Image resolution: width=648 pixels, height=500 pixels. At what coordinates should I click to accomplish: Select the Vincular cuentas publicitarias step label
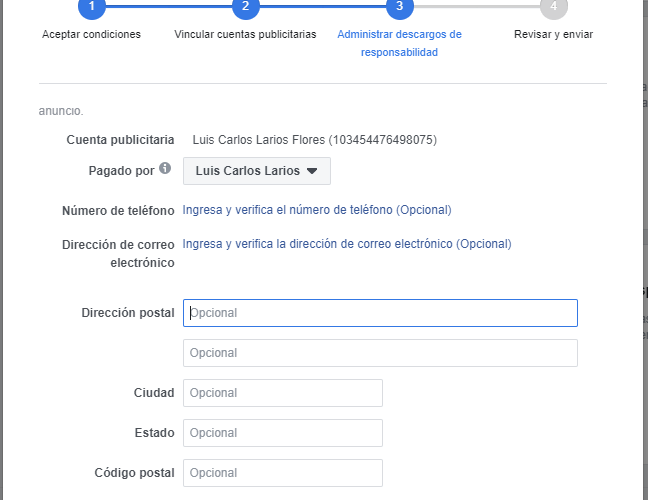(x=246, y=34)
